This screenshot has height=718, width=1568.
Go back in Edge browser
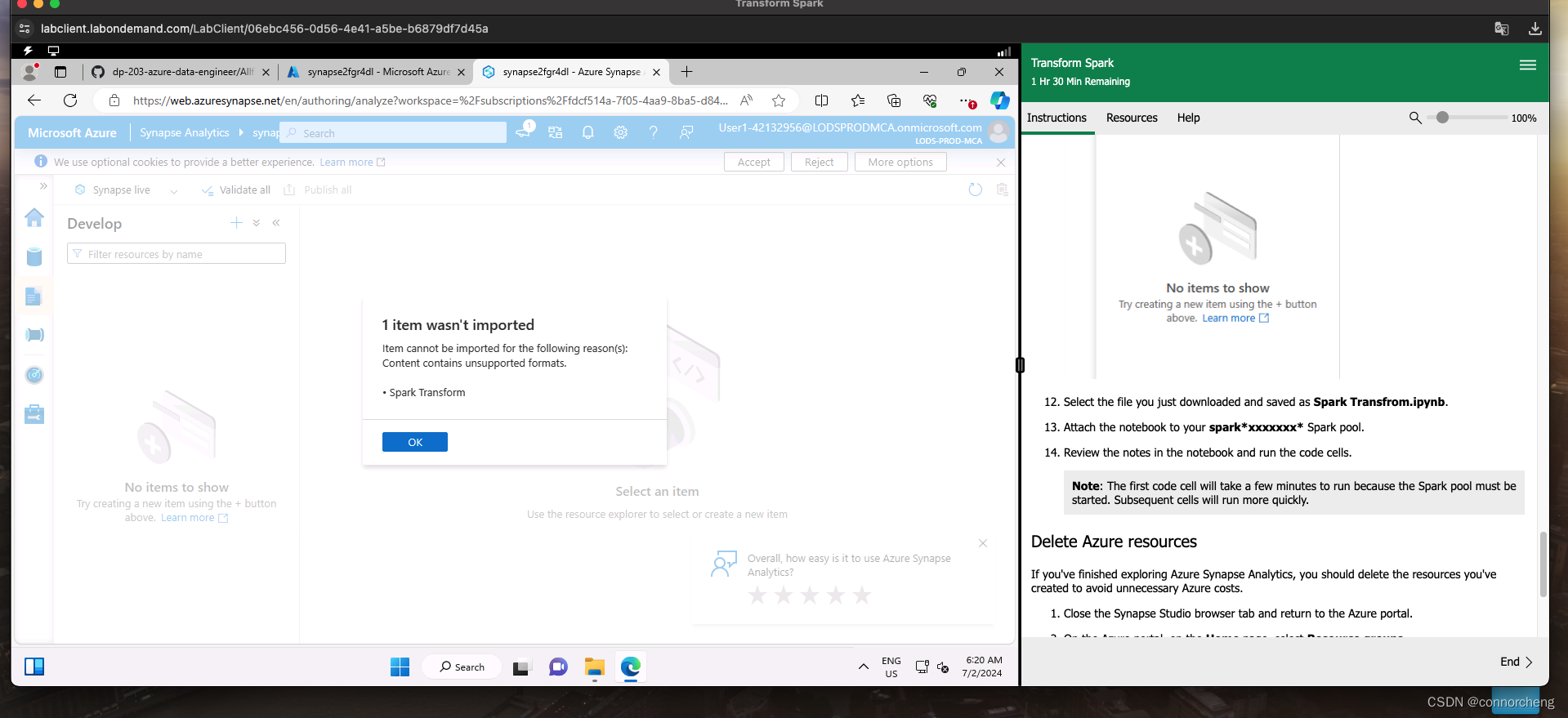pos(34,100)
